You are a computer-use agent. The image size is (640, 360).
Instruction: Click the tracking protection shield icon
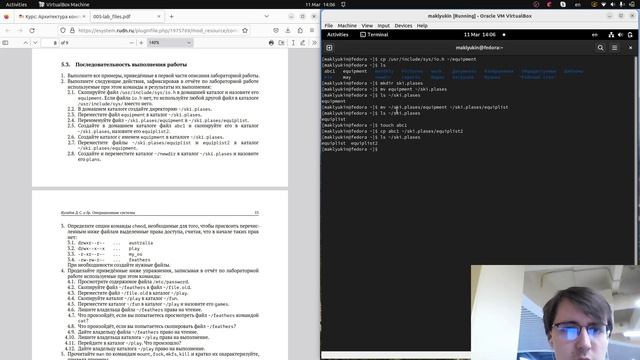63,31
